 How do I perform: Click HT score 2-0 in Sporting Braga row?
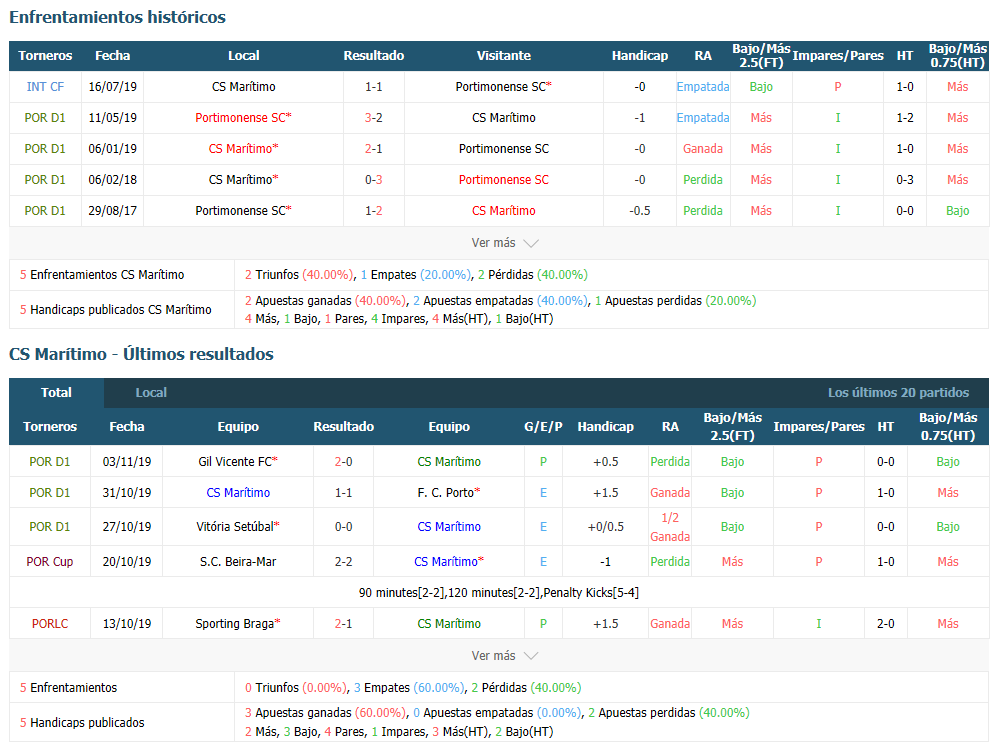click(885, 624)
